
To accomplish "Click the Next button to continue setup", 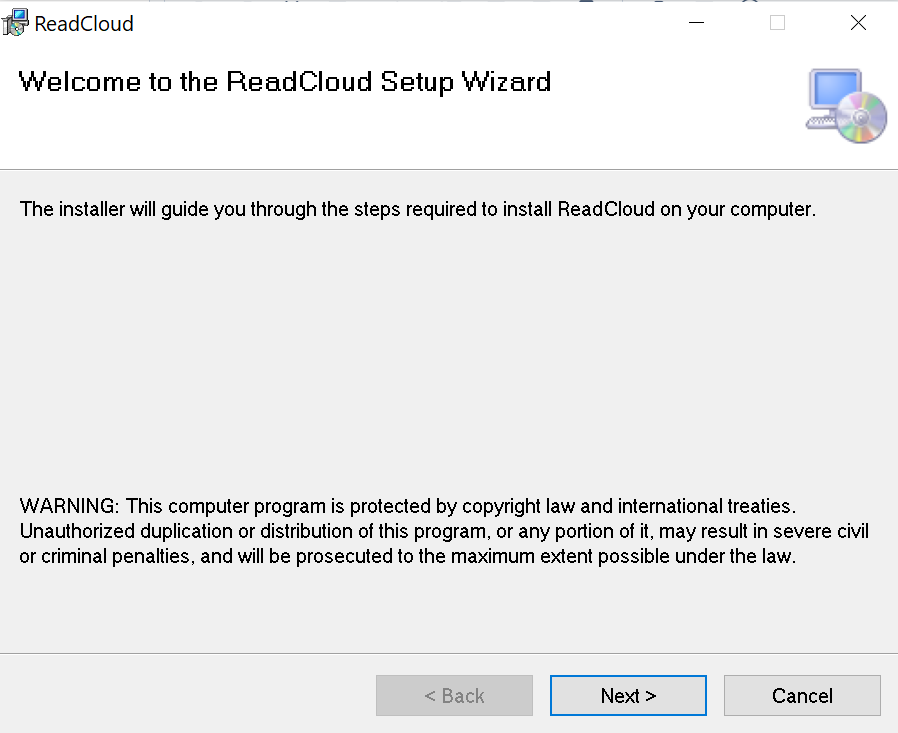I will [628, 695].
